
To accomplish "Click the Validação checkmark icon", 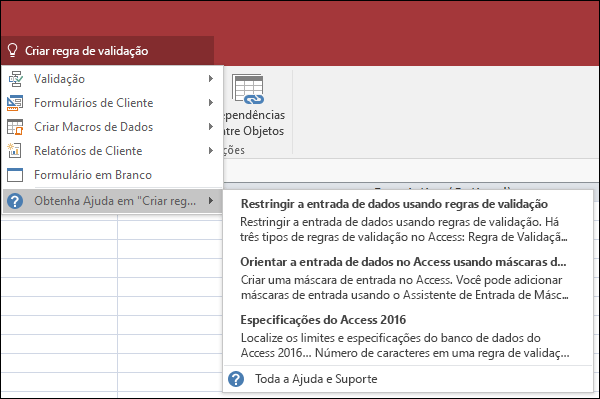I will 16,79.
